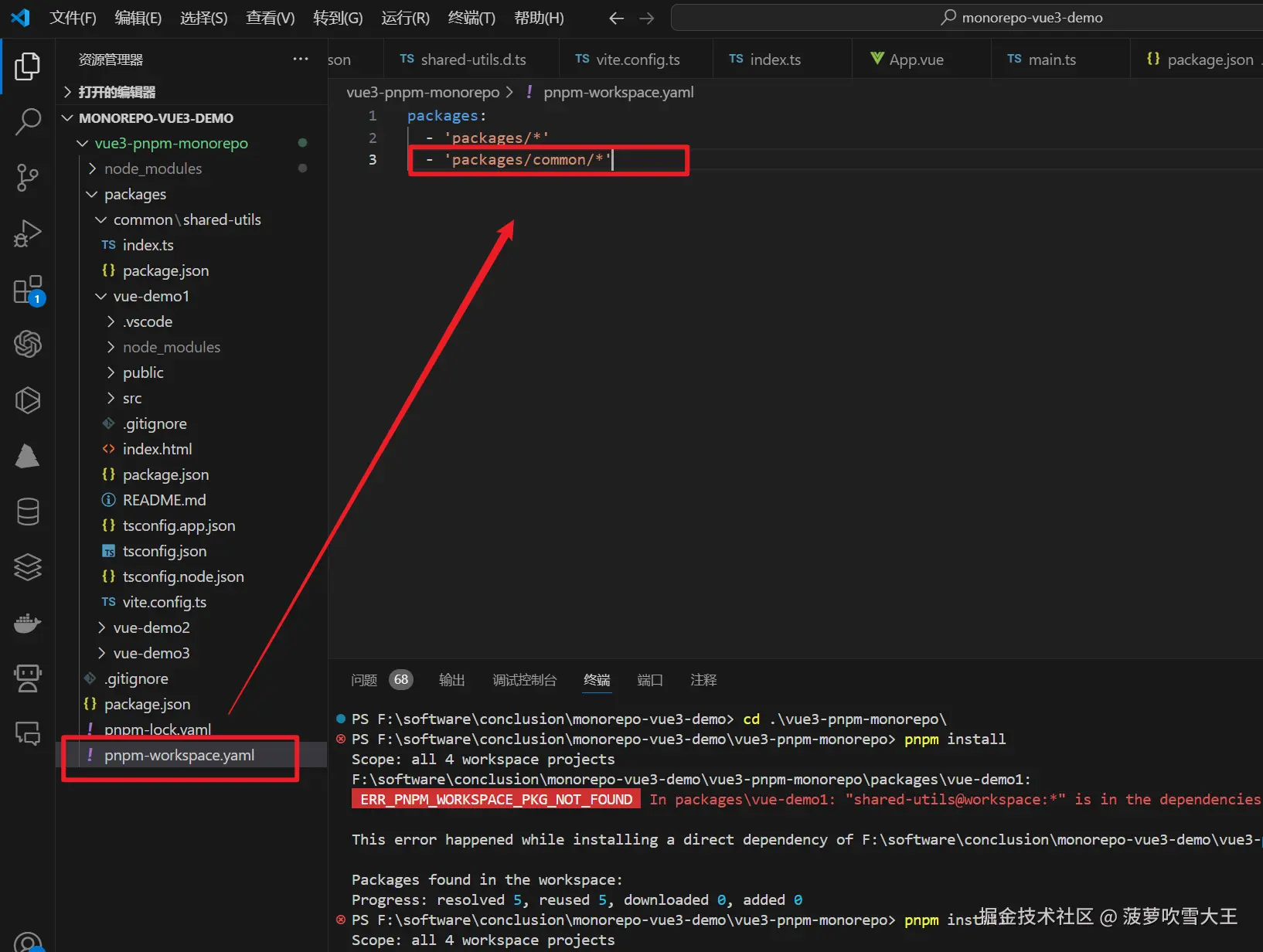Image resolution: width=1263 pixels, height=952 pixels.
Task: Open index.html in vue-demo1
Action: coord(193,449)
